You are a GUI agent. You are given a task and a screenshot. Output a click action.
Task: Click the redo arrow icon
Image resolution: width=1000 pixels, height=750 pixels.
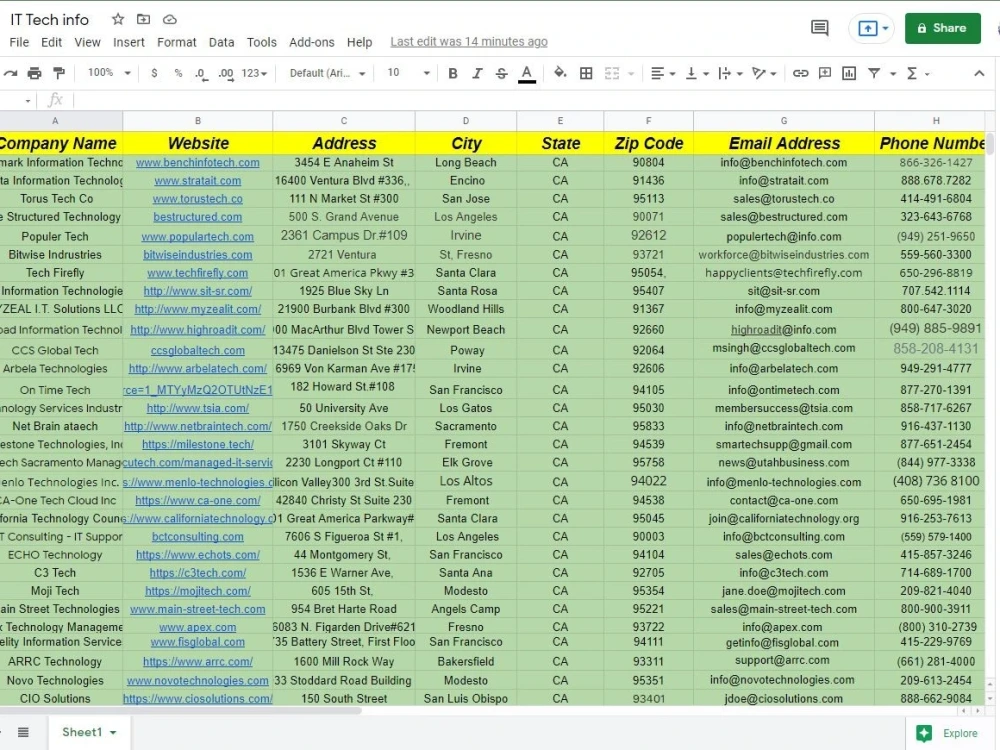[10, 73]
